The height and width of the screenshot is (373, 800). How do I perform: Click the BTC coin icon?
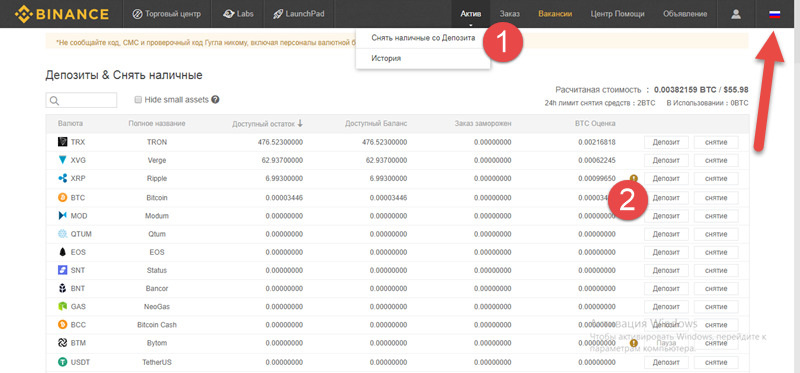pos(63,197)
